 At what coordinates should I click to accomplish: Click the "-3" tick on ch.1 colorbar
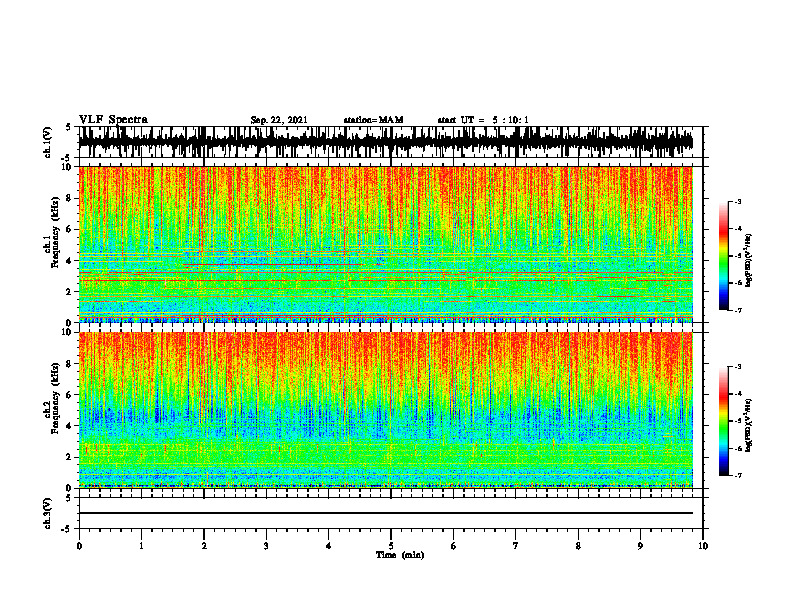(x=738, y=202)
